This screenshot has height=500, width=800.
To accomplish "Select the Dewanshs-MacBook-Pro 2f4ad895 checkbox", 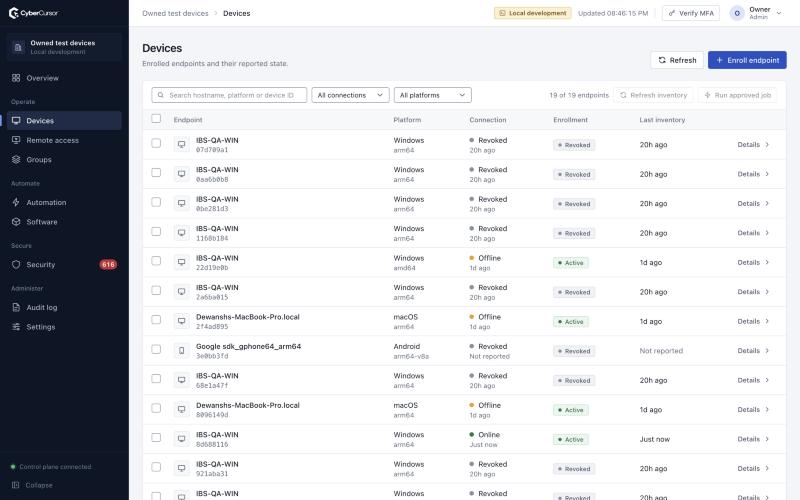I will click(x=156, y=319).
